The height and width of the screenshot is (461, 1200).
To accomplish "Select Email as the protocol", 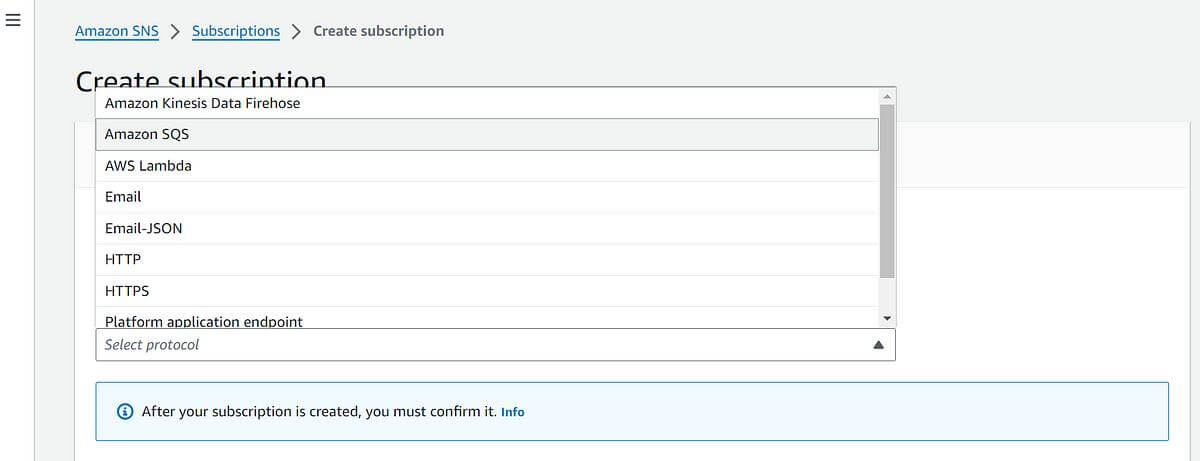I will (x=487, y=197).
